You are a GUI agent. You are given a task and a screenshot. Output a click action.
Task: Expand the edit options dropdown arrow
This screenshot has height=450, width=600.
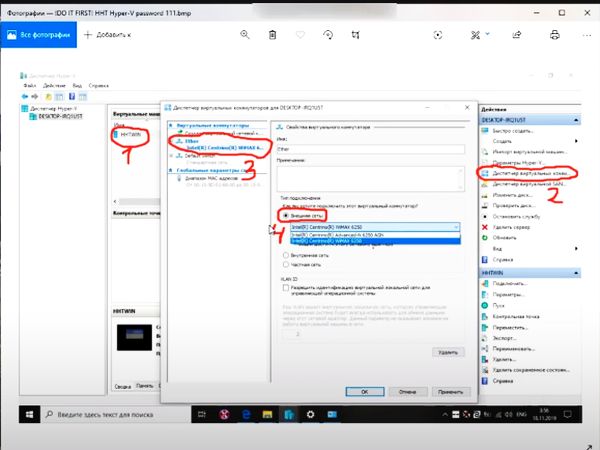click(488, 34)
